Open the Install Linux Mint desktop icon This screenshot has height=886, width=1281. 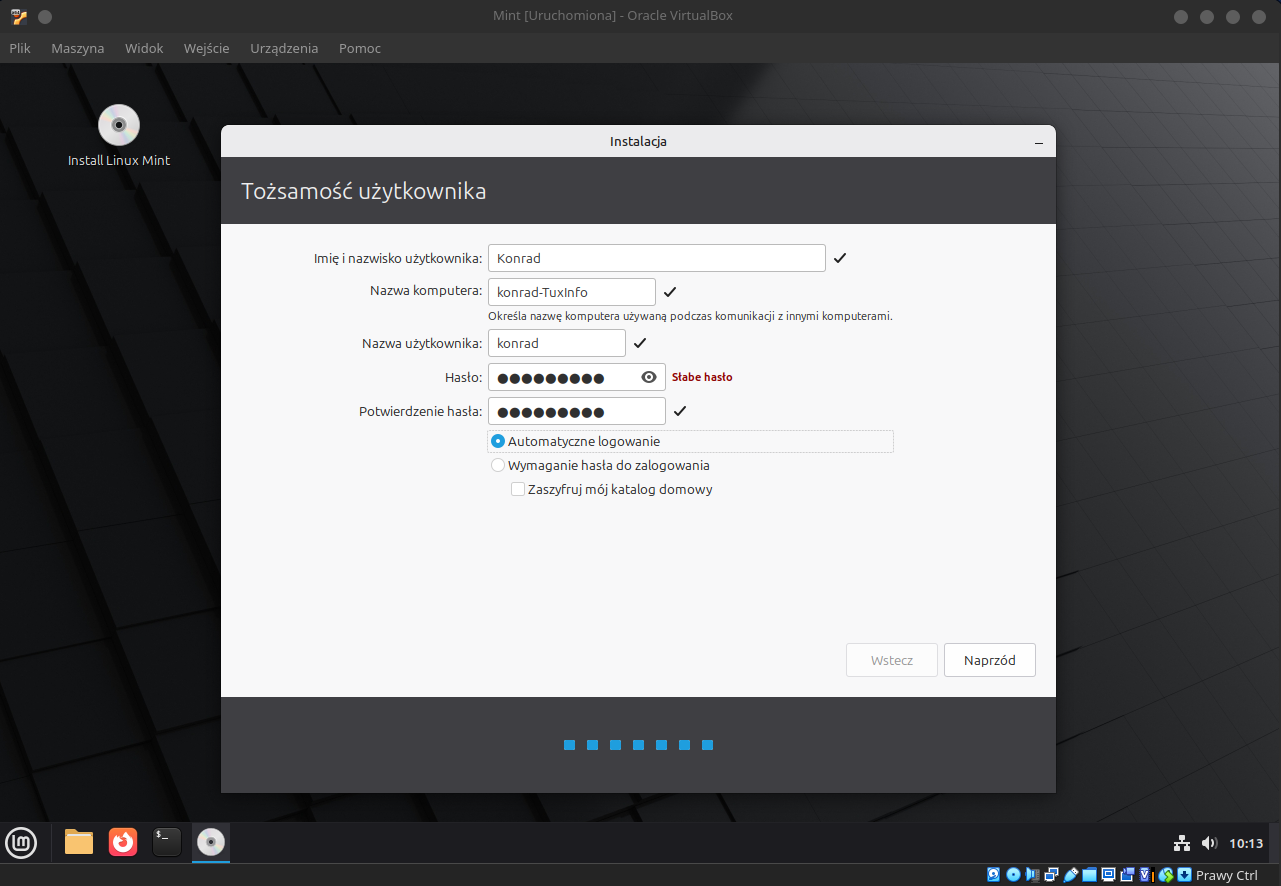pos(119,136)
